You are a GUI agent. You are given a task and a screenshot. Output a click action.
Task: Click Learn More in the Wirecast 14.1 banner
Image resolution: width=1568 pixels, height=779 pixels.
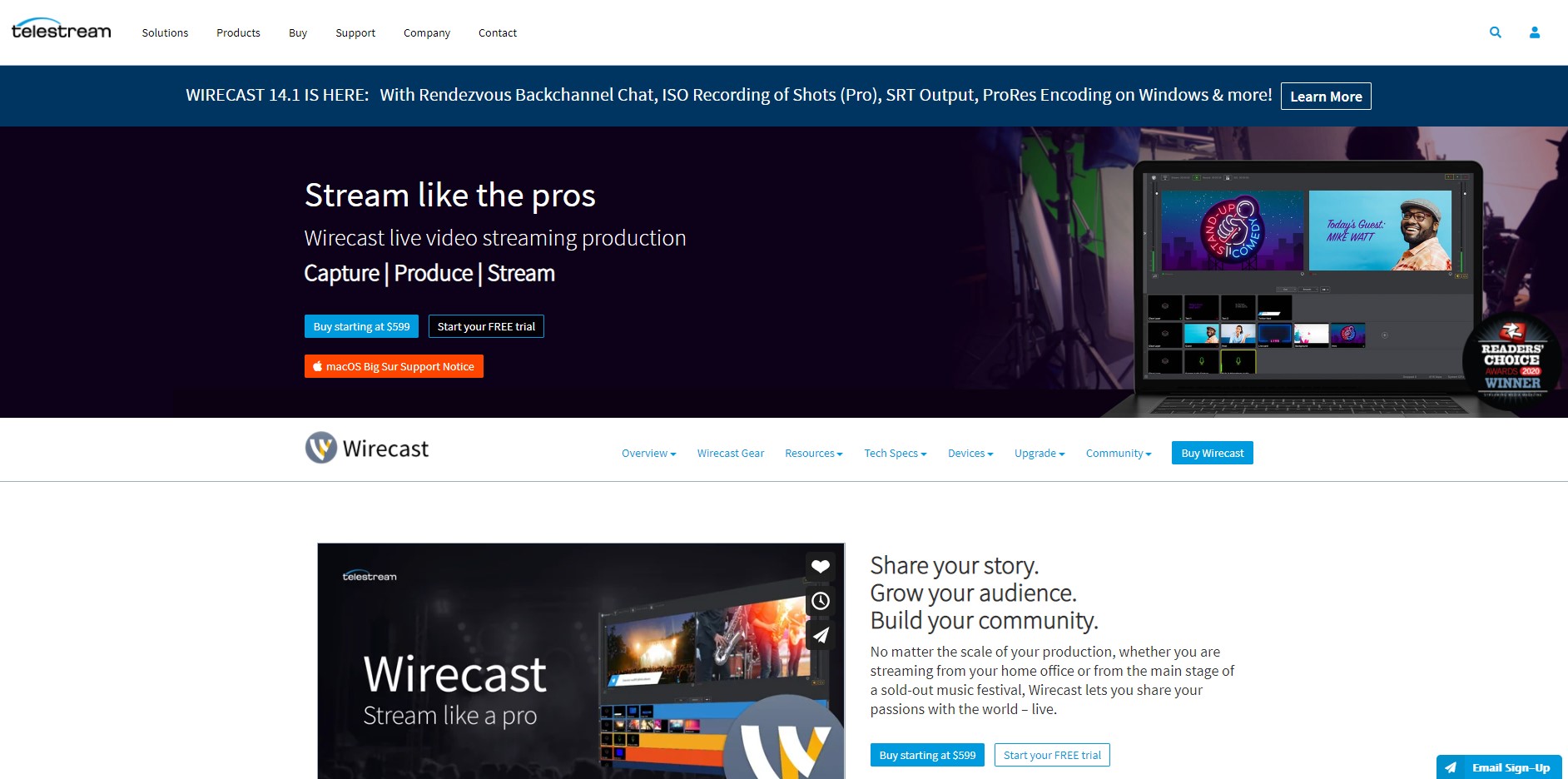1326,96
